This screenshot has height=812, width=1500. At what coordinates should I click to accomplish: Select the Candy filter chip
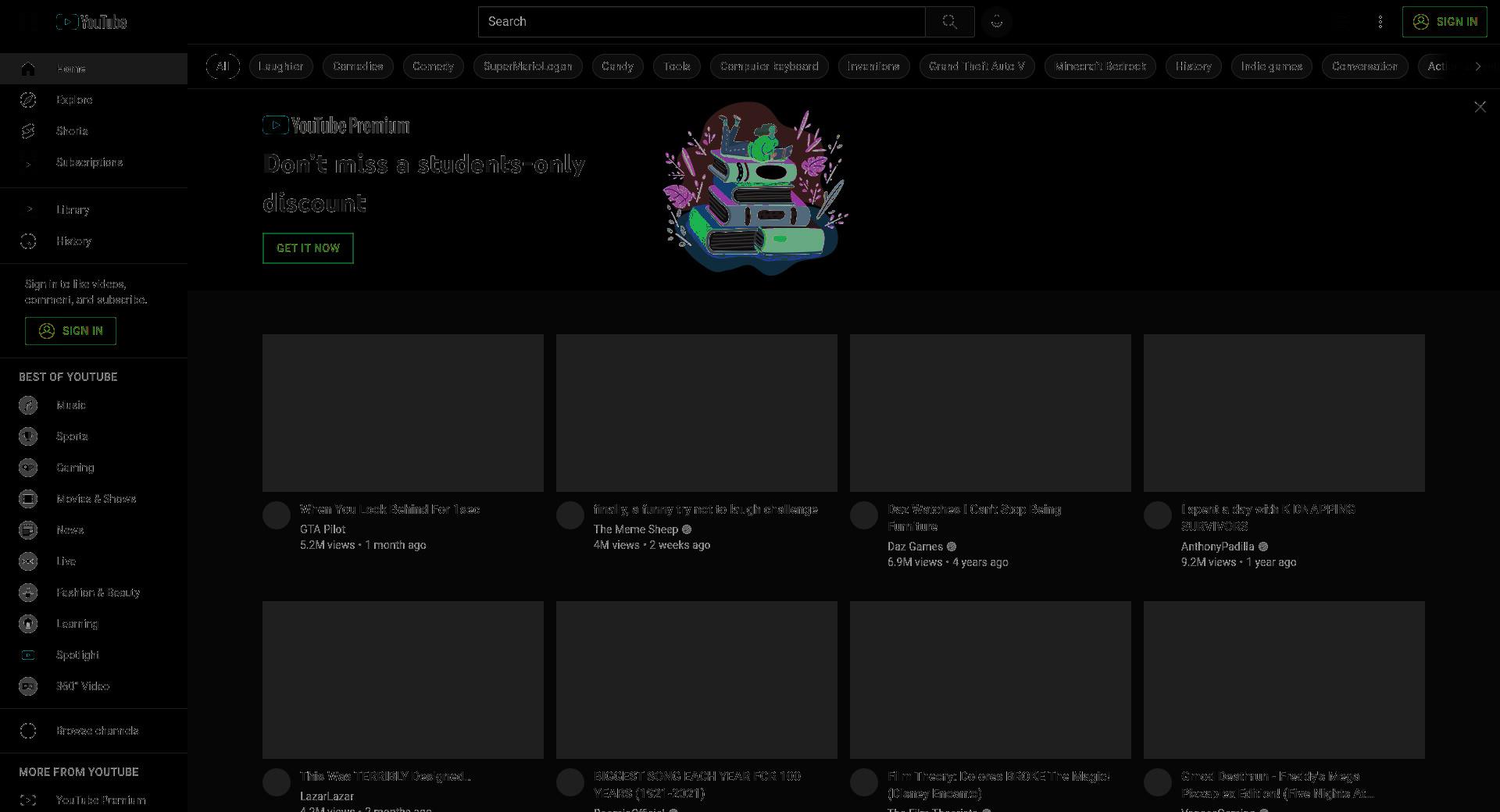click(x=617, y=66)
